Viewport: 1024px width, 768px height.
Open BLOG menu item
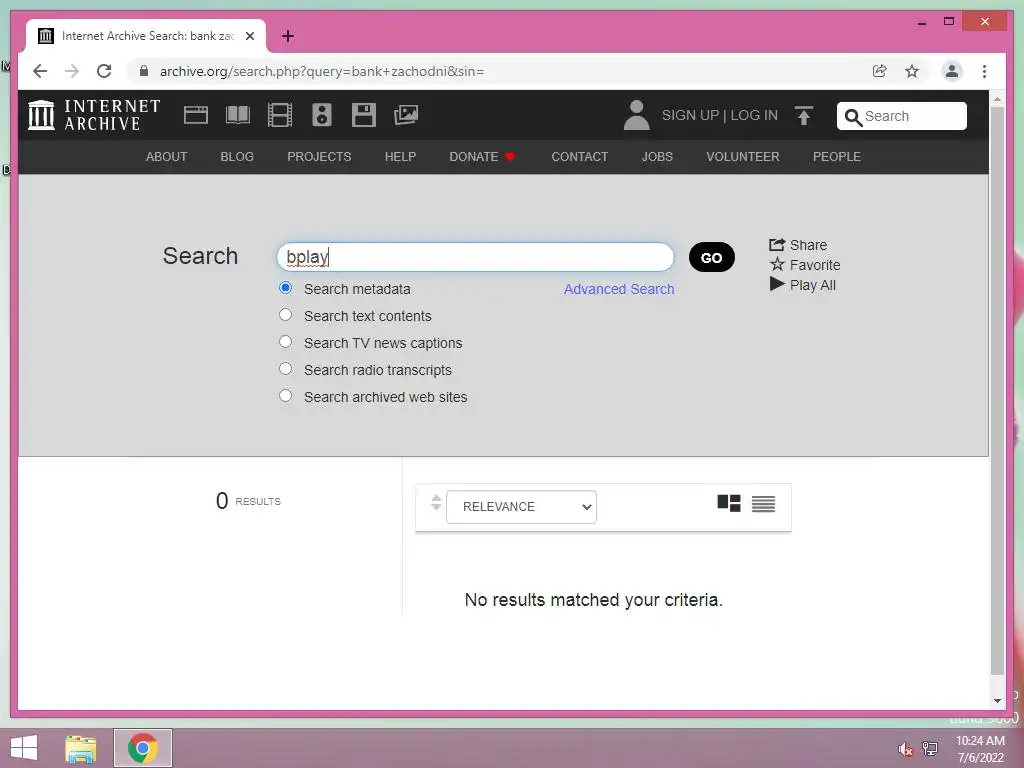click(237, 157)
